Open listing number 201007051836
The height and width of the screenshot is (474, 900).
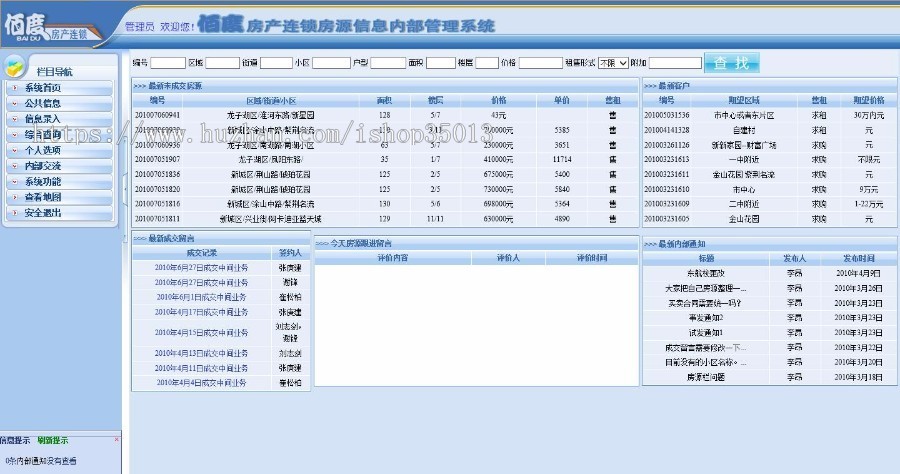157,174
